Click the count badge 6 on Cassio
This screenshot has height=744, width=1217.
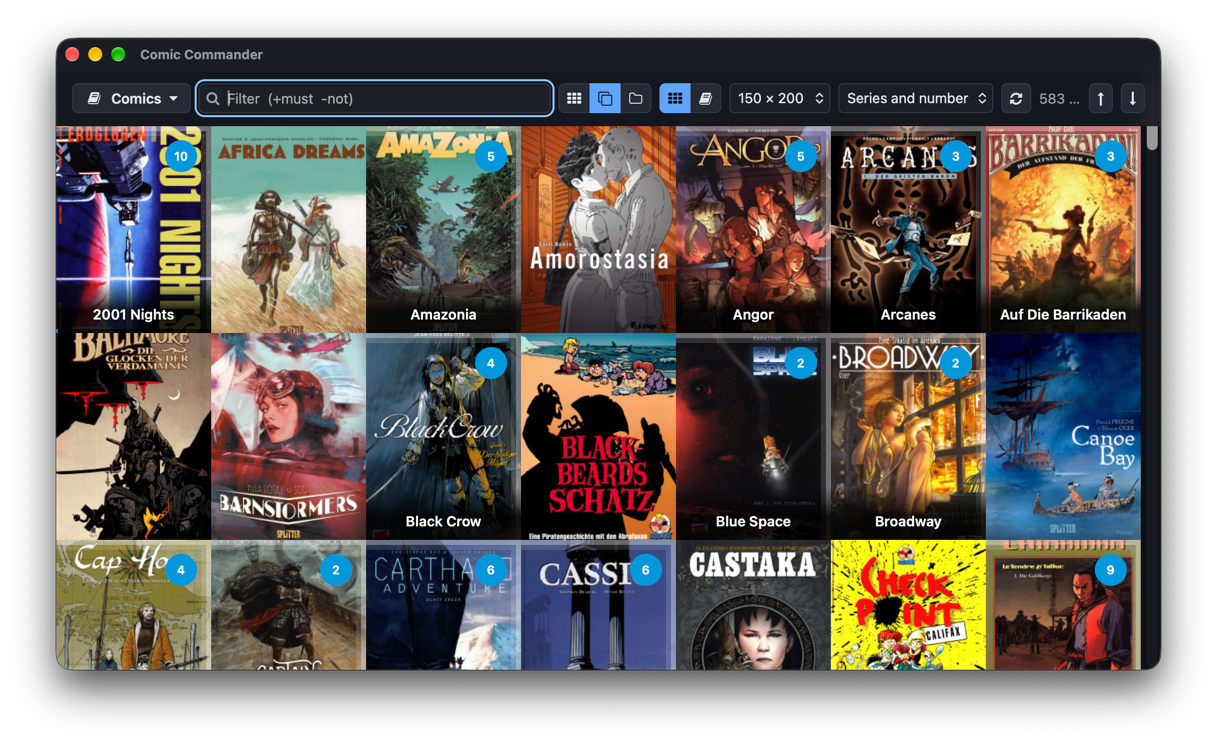[x=645, y=570]
